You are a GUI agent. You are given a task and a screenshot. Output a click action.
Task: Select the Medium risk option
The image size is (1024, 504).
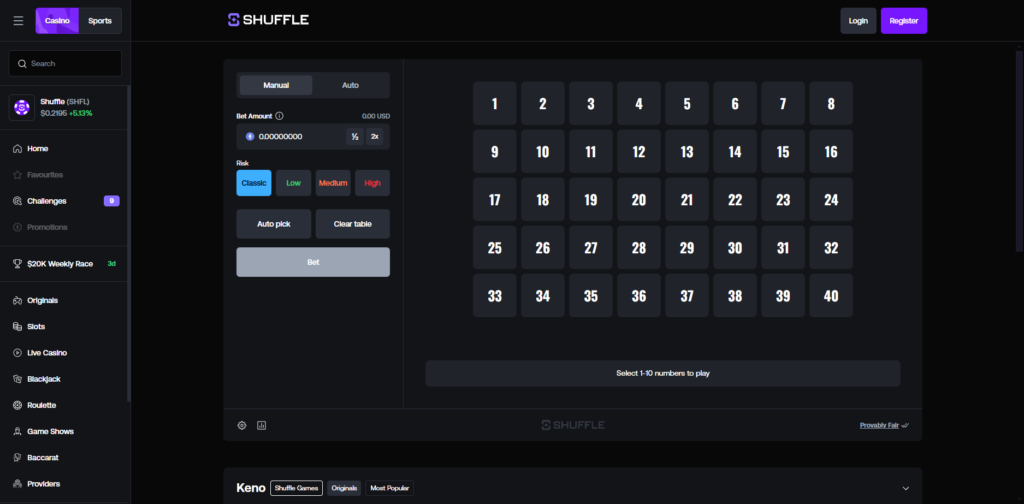(333, 183)
